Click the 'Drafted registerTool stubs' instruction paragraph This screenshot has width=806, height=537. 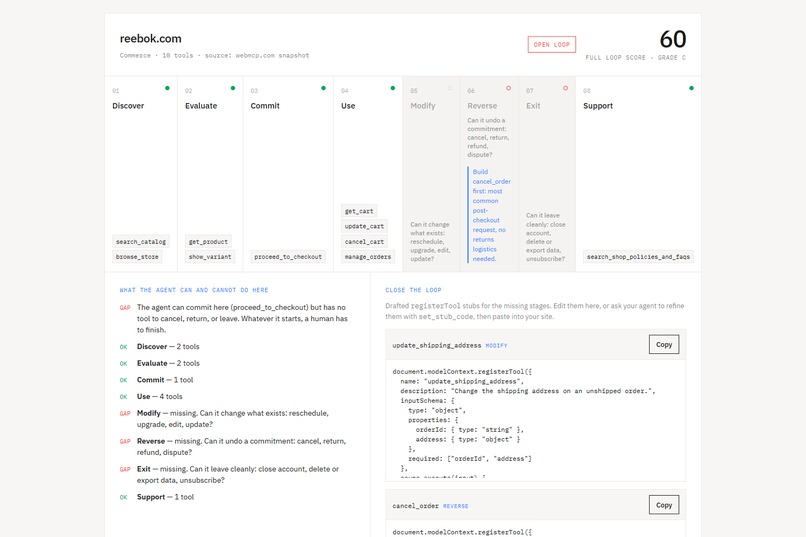[535, 311]
